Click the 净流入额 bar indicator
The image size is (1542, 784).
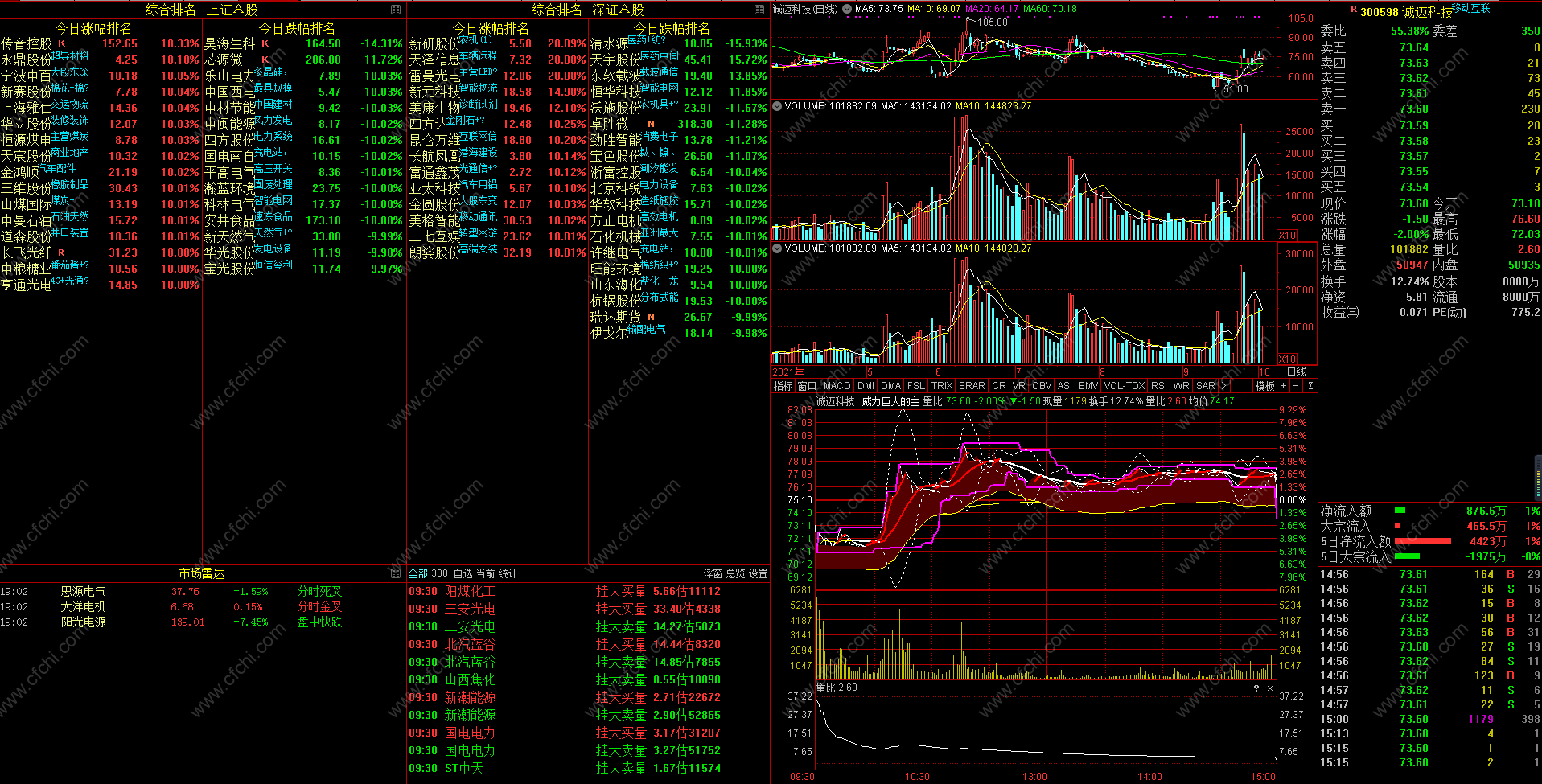[1400, 511]
